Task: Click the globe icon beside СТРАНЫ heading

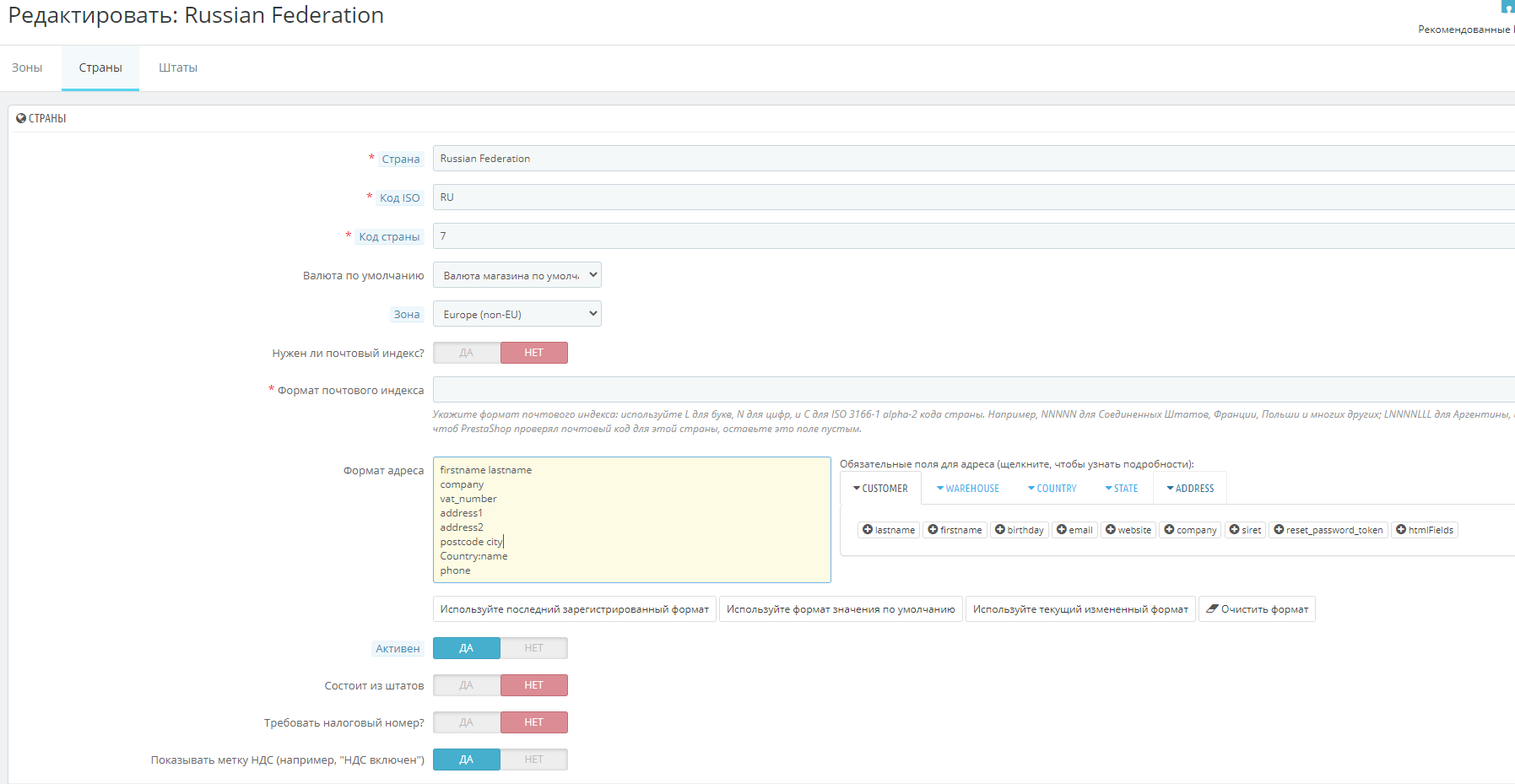Action: click(21, 118)
